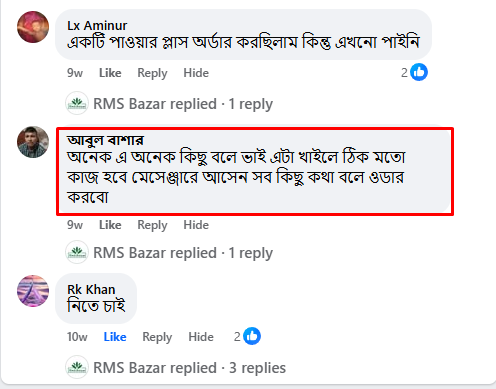Click the 9w timestamp on আবুল বাশার's comment
The height and width of the screenshot is (389, 496).
click(75, 225)
